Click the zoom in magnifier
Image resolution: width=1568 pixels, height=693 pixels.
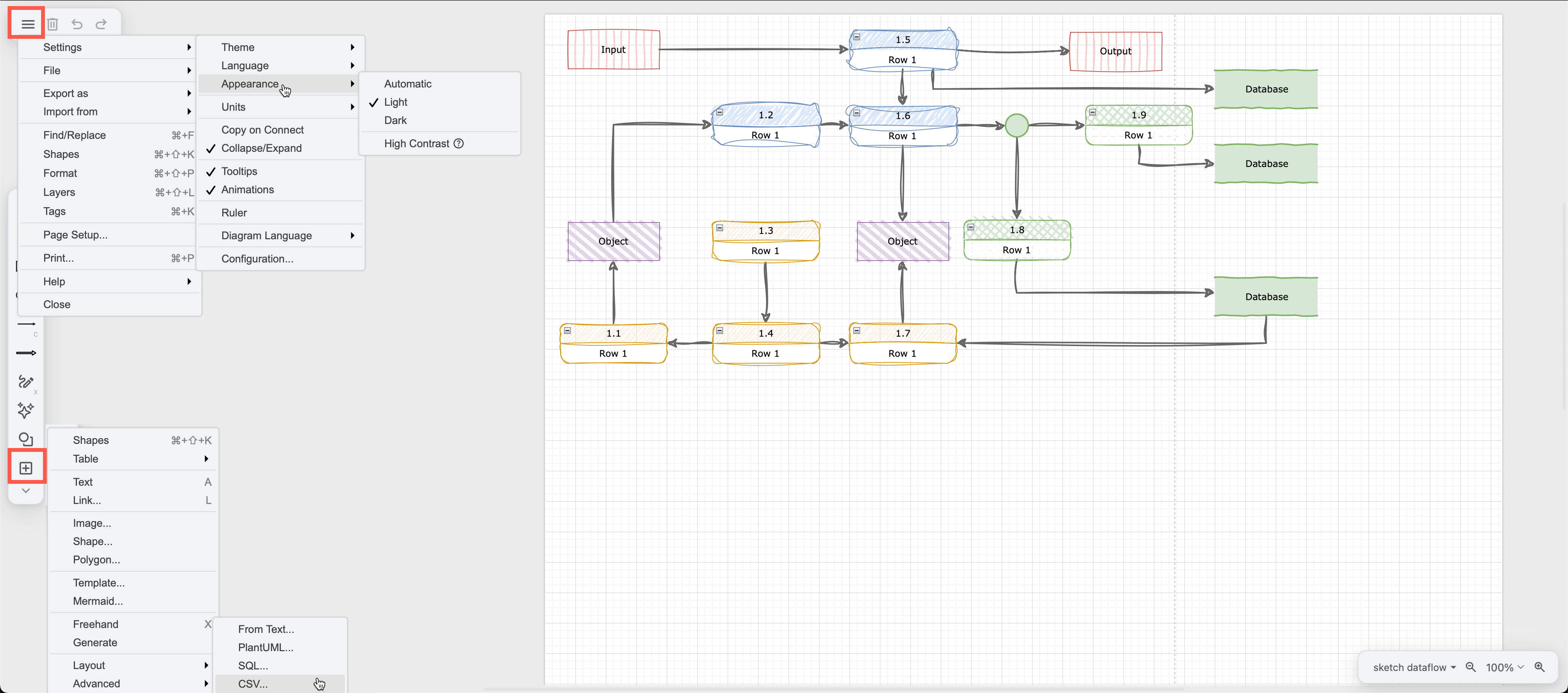pyautogui.click(x=1539, y=667)
